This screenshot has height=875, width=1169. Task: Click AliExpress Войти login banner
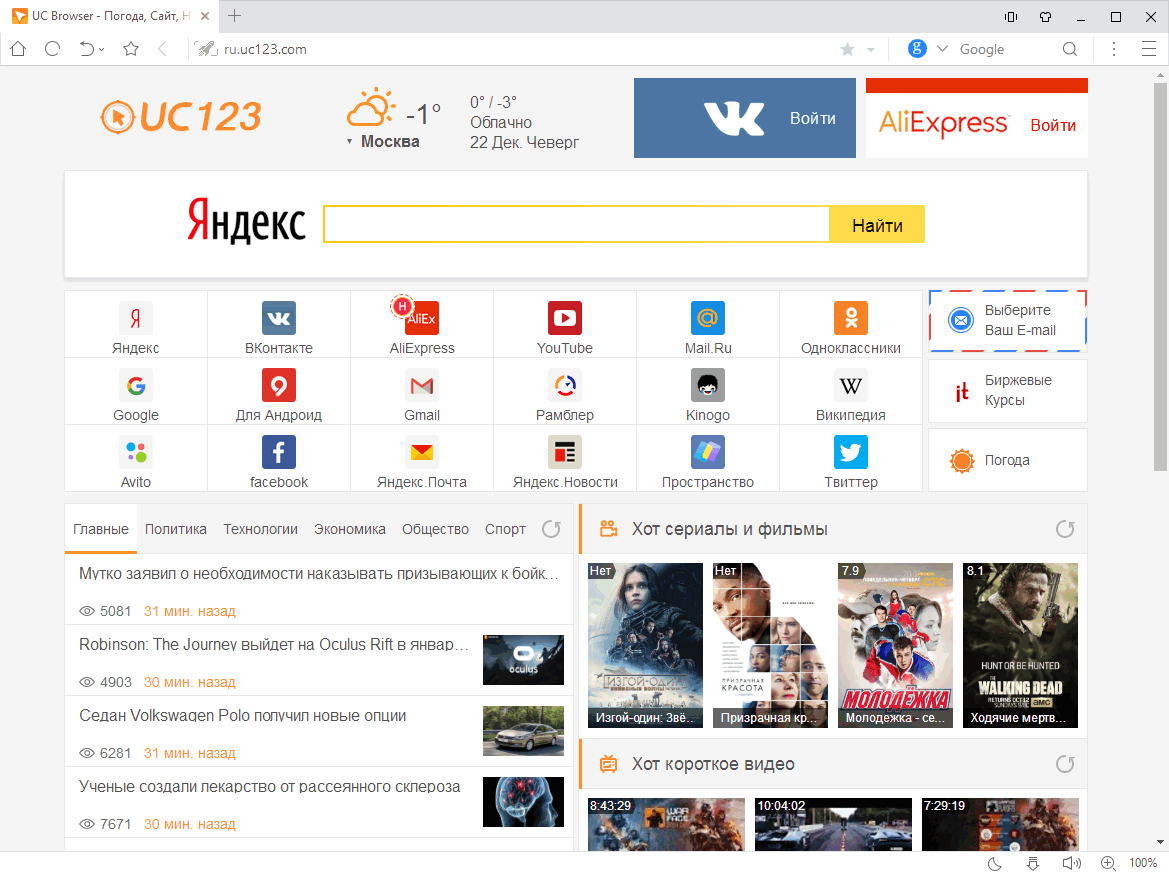coord(977,118)
